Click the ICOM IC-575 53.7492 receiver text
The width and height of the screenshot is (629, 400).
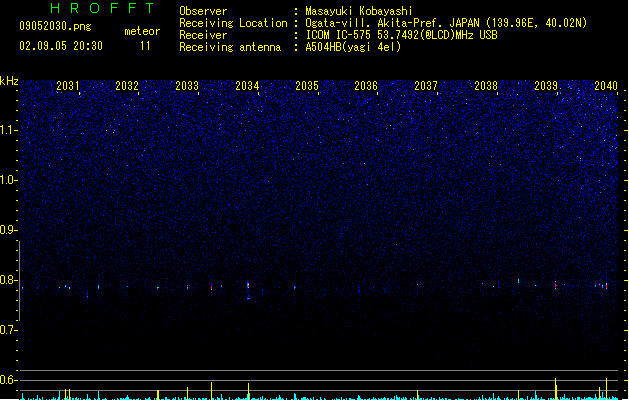[x=402, y=35]
